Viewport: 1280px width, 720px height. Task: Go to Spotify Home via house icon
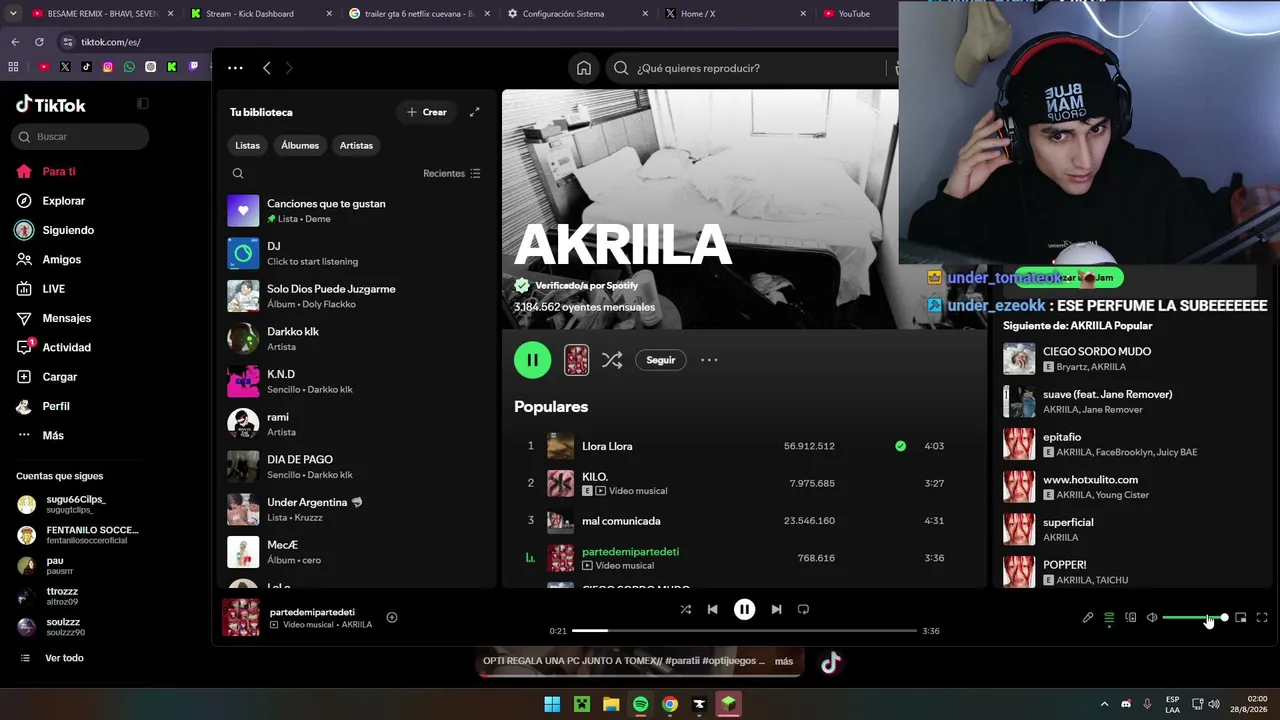pos(584,68)
